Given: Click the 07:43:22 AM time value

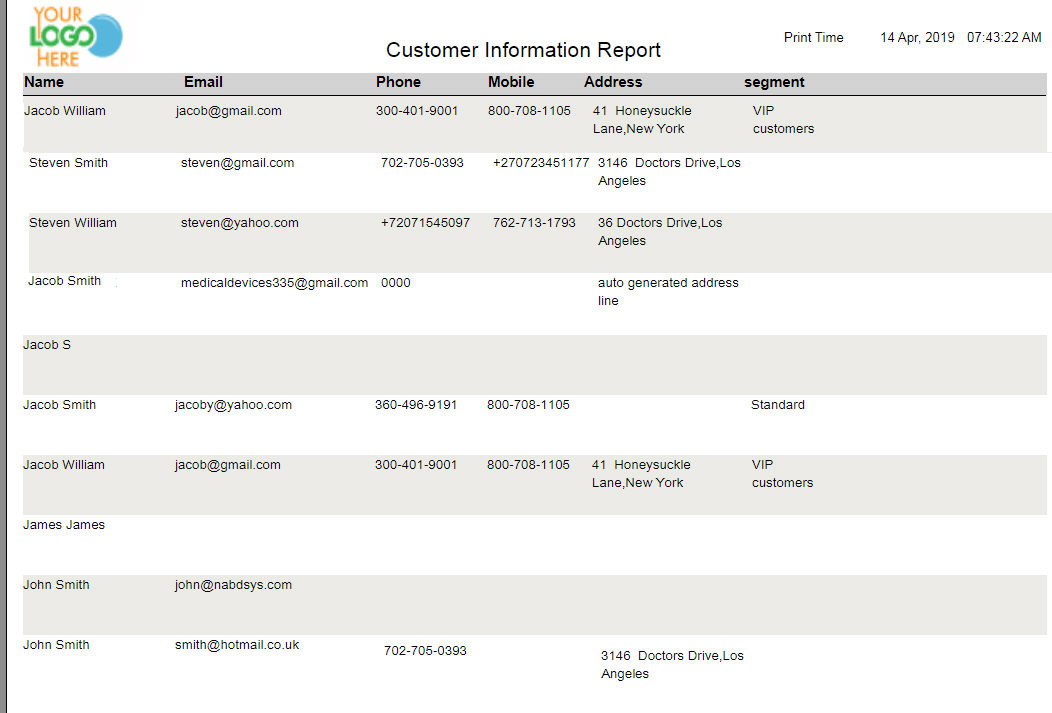Looking at the screenshot, I should click(x=1004, y=38).
